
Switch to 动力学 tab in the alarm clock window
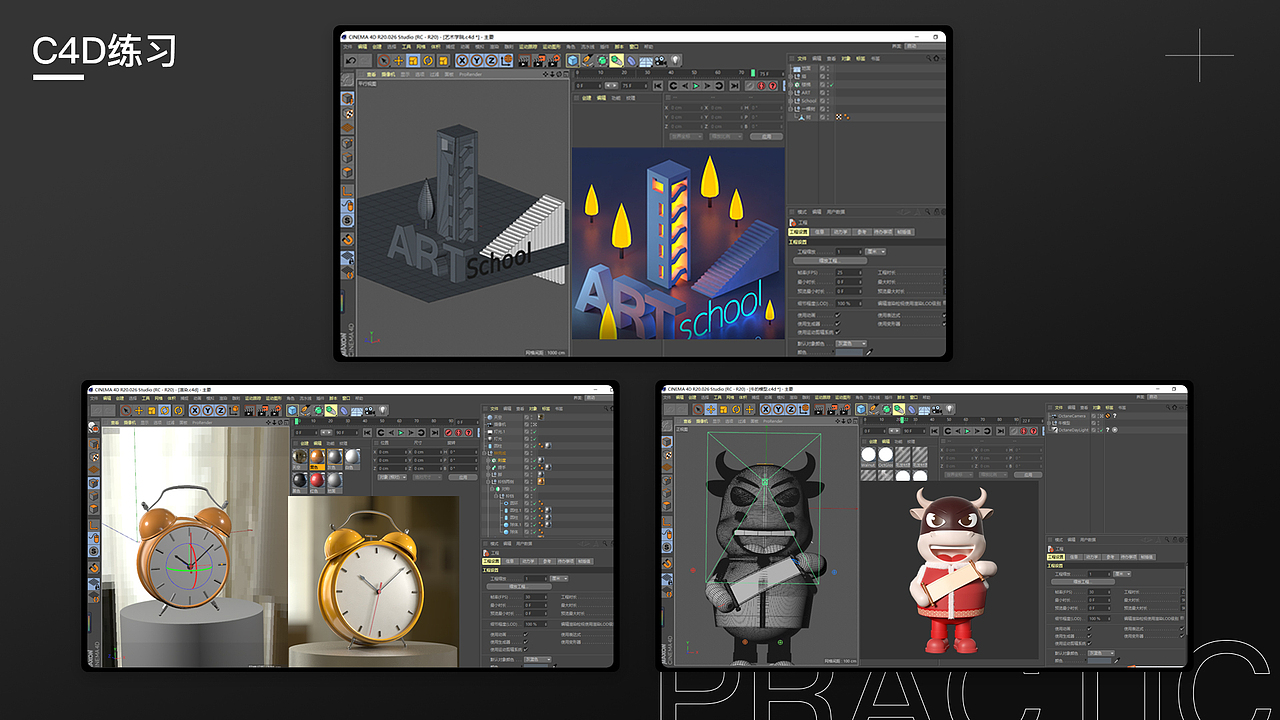coord(529,561)
